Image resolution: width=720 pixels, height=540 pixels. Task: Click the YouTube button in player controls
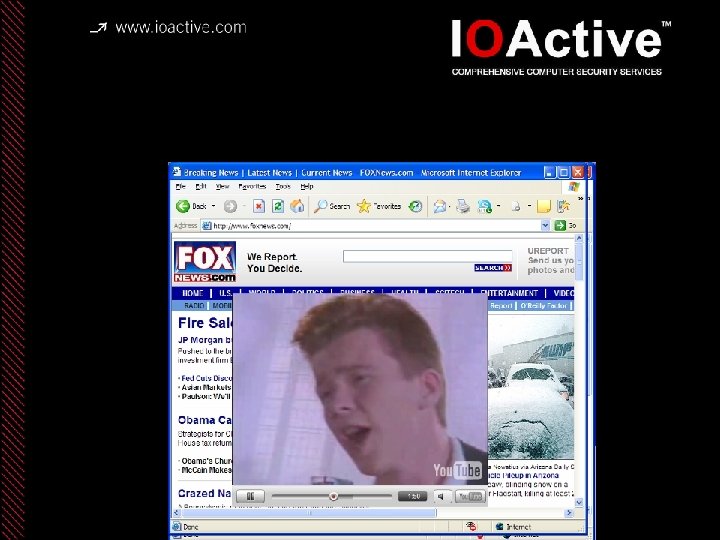coord(470,496)
